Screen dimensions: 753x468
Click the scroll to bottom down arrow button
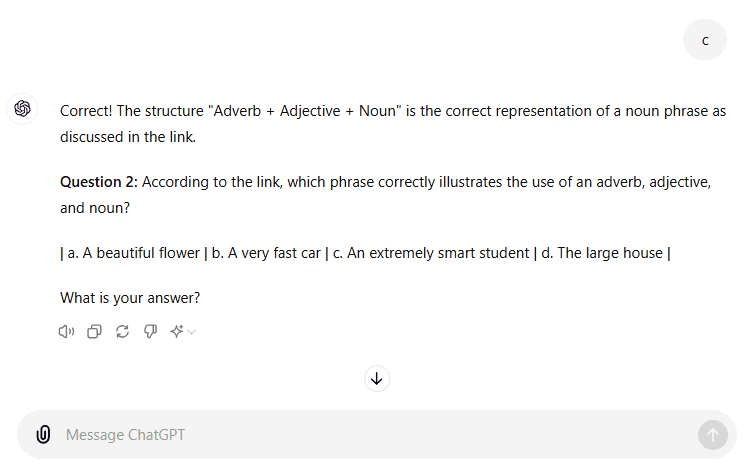(376, 379)
